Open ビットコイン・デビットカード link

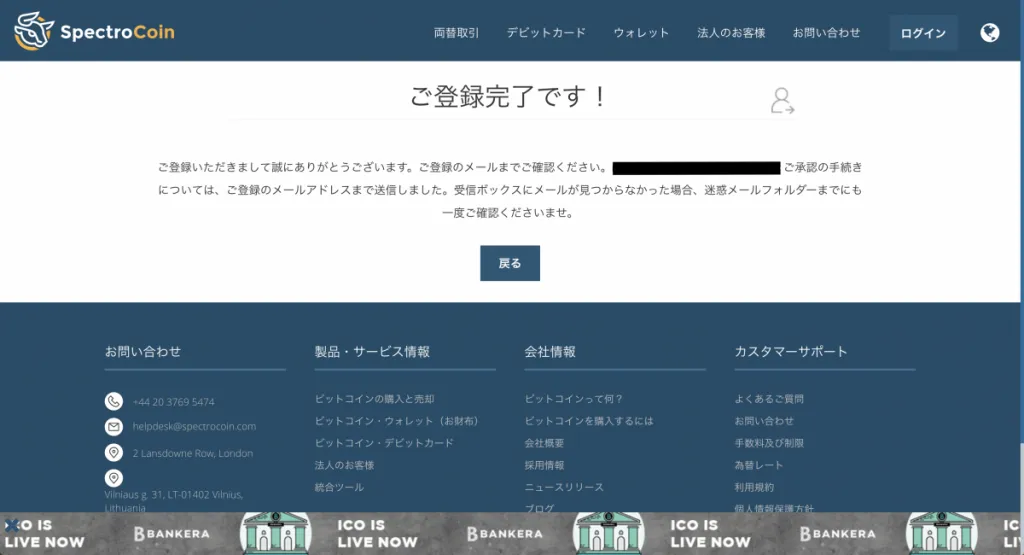(x=384, y=443)
